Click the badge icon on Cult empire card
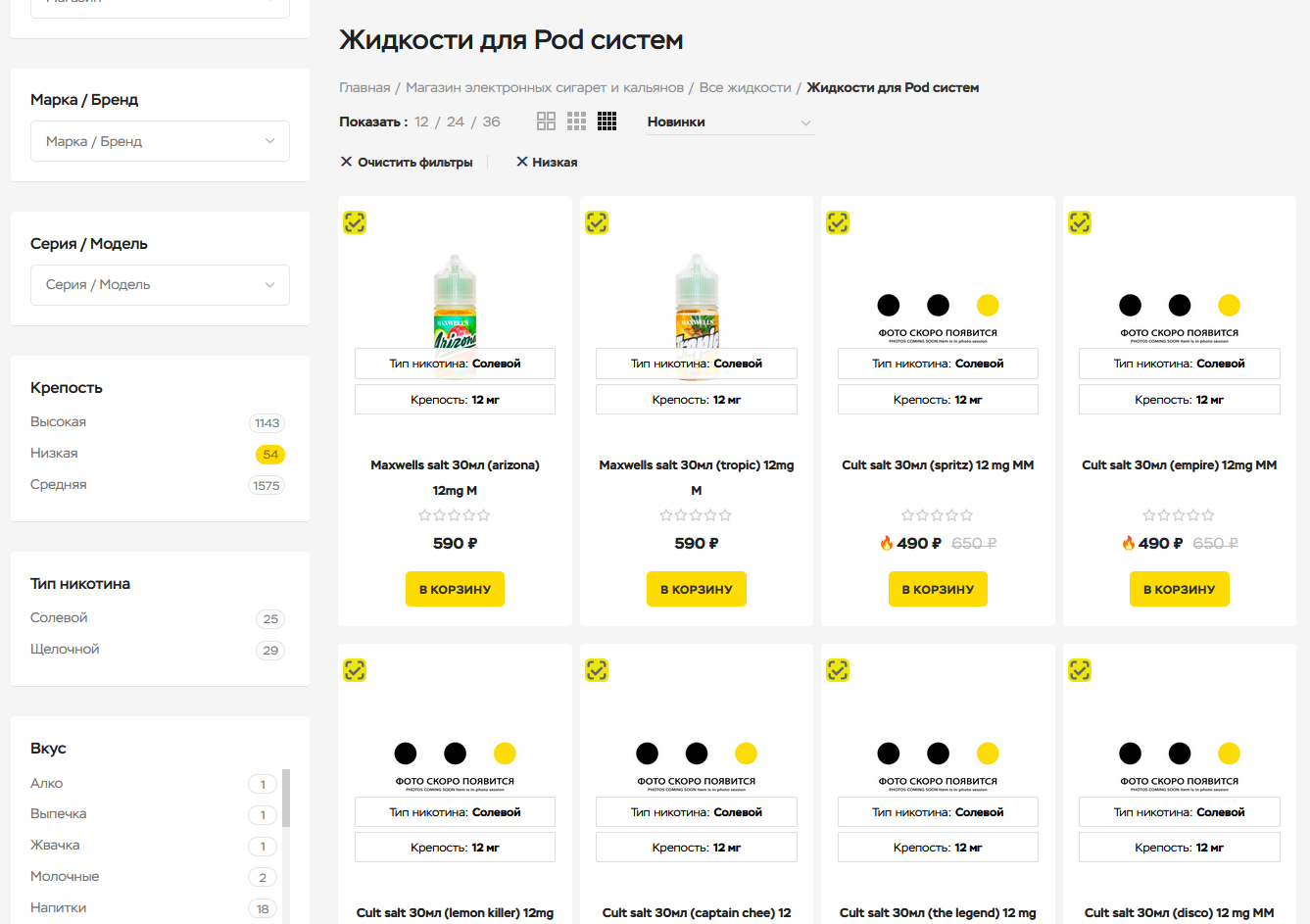 pos(1080,222)
